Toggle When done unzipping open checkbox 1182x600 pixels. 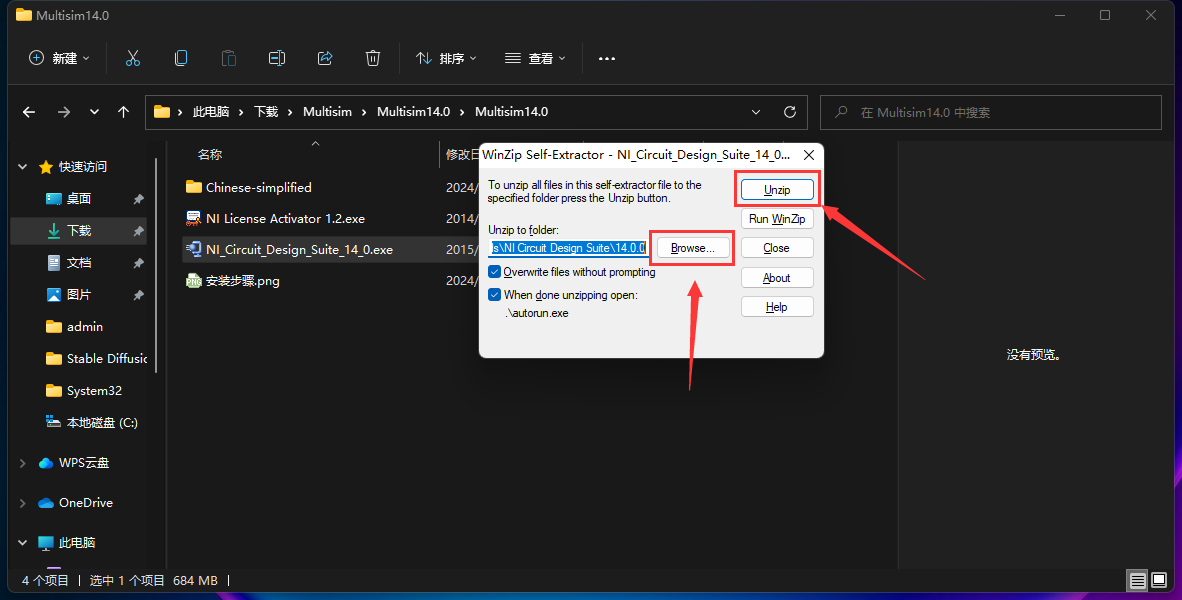(495, 295)
